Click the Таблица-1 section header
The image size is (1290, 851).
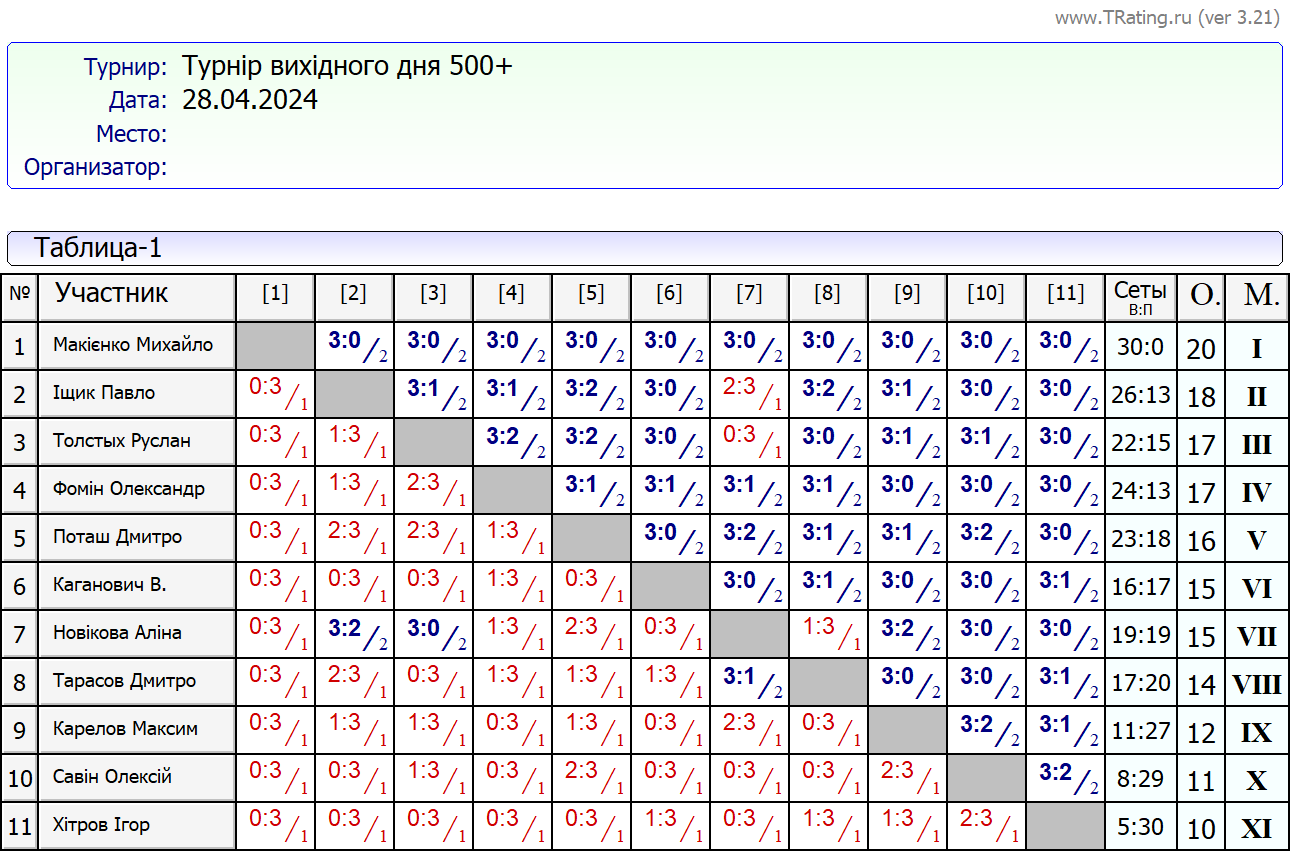click(98, 248)
